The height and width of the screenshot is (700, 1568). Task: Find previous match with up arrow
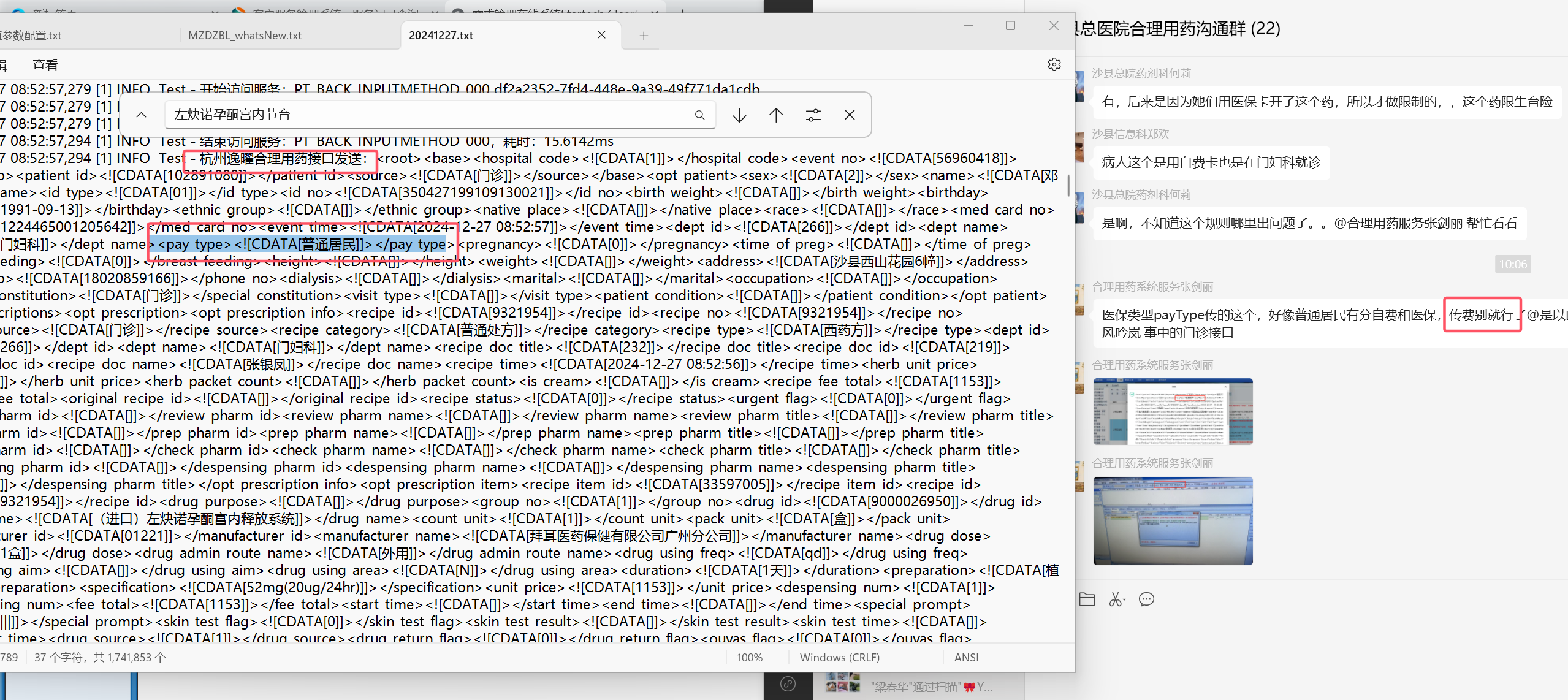(776, 115)
